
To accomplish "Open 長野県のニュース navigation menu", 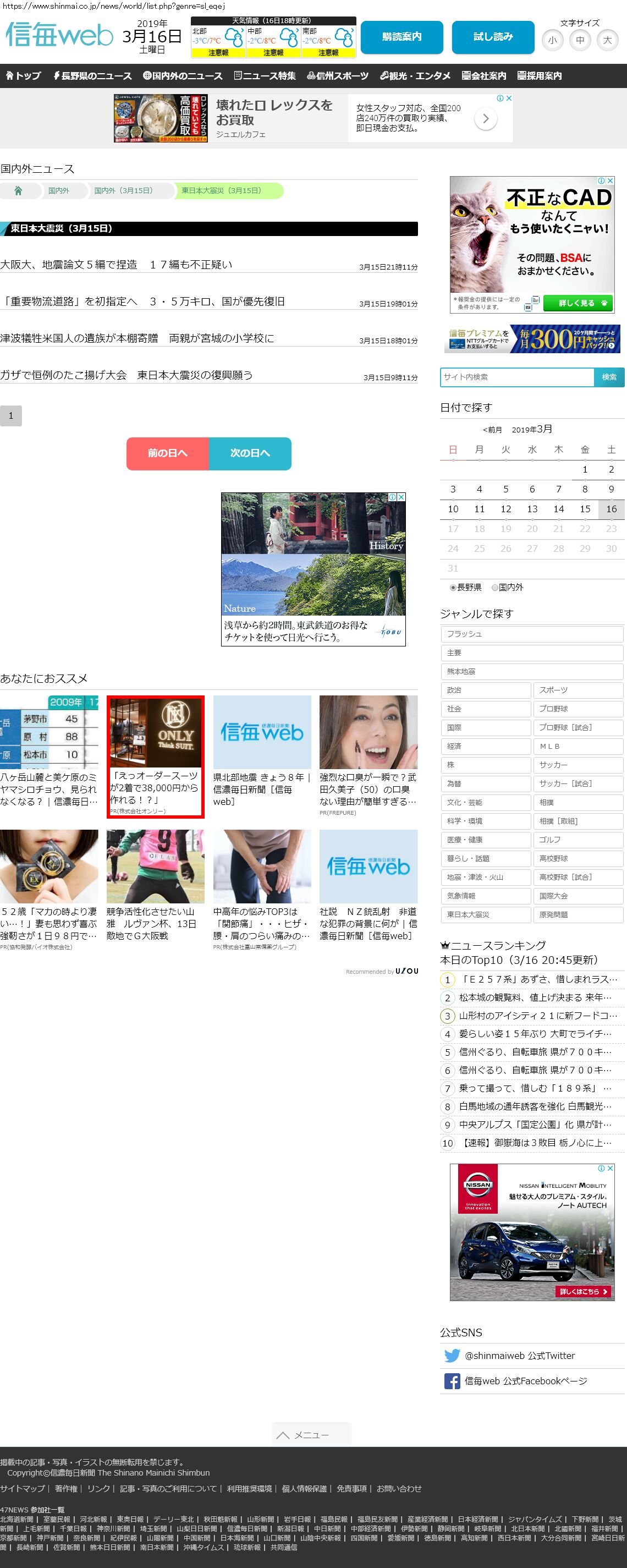I will tap(92, 76).
